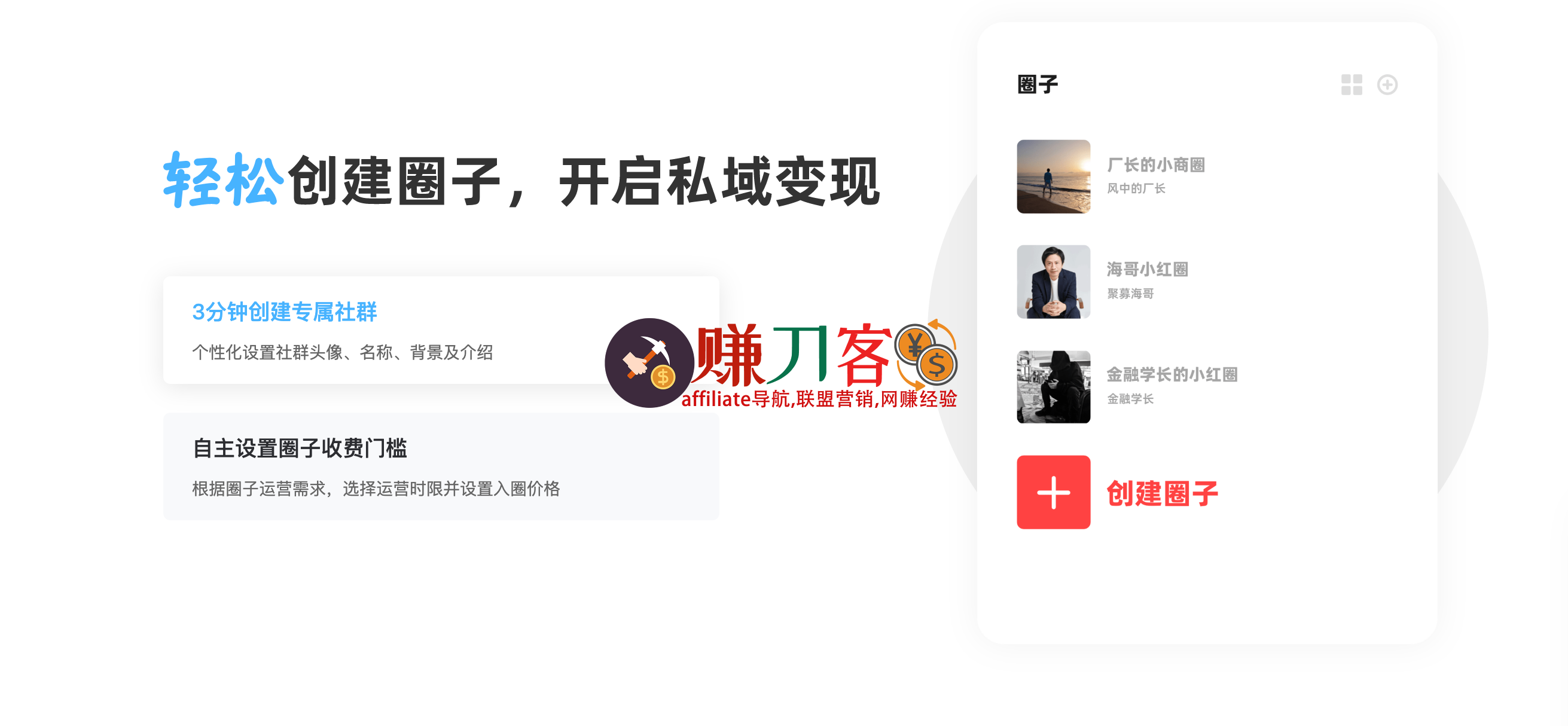Viewport: 1568px width, 726px height.
Task: Open the 厂长的小商圈 title
Action: (1155, 165)
